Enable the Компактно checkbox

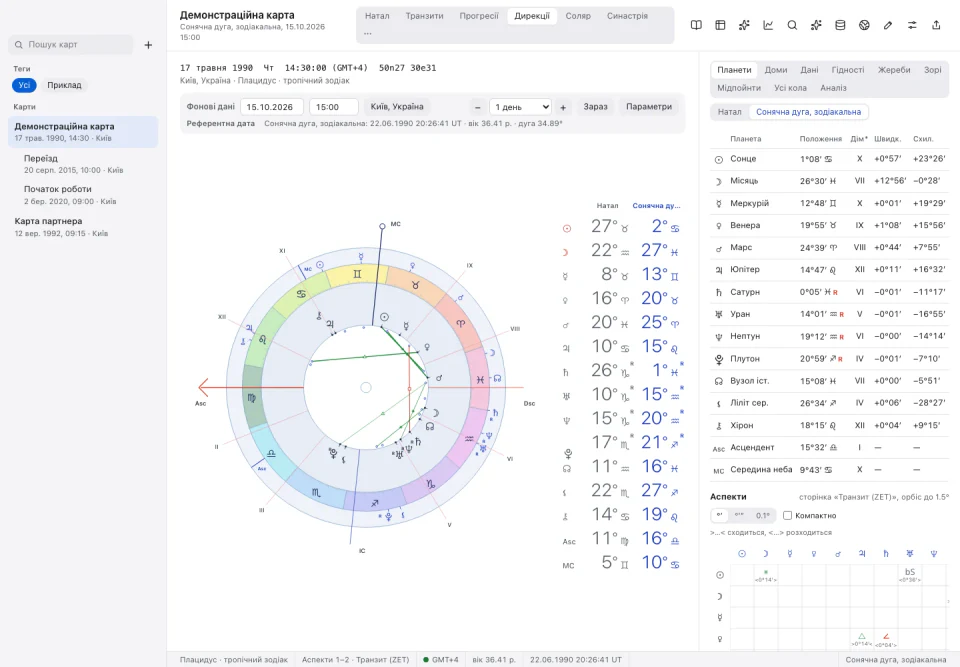click(787, 515)
